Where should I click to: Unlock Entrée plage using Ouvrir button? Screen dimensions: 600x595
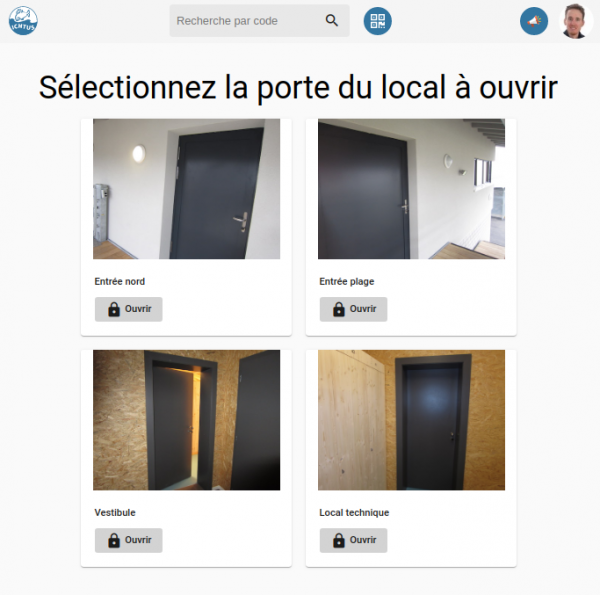(x=354, y=309)
